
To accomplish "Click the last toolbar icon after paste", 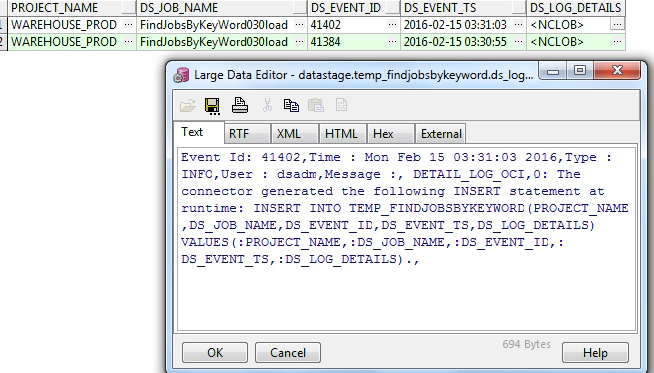I will point(341,105).
